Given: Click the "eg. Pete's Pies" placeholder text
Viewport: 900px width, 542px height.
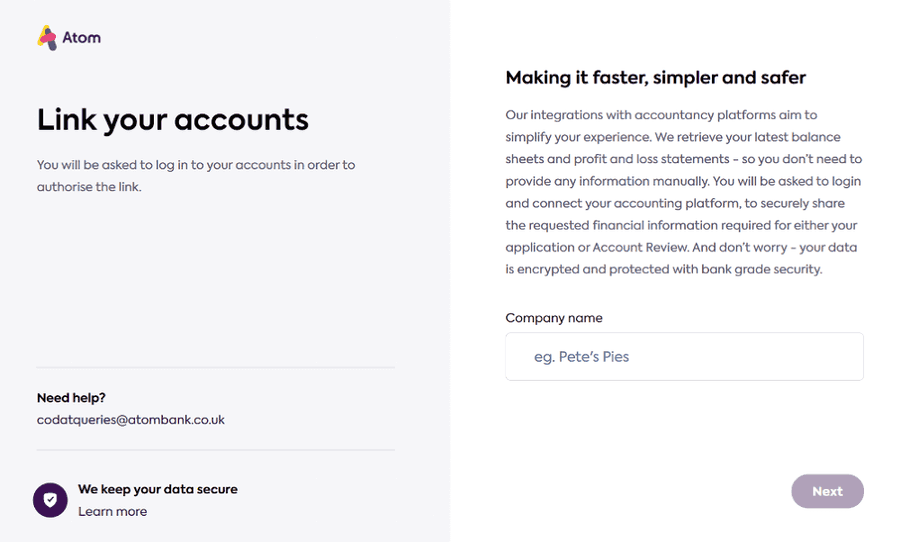Looking at the screenshot, I should coord(581,357).
